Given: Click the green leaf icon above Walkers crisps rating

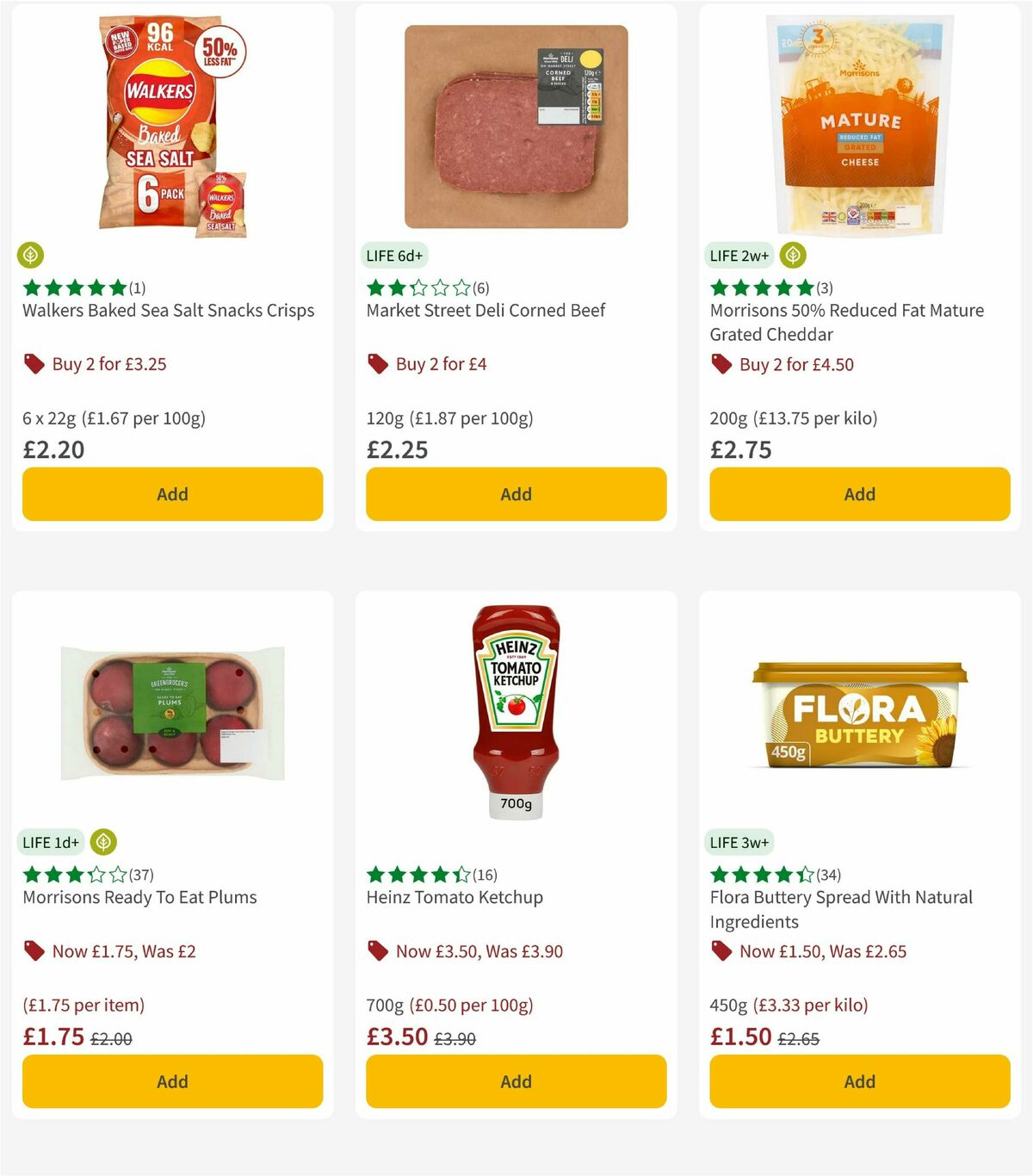Looking at the screenshot, I should pos(32,255).
